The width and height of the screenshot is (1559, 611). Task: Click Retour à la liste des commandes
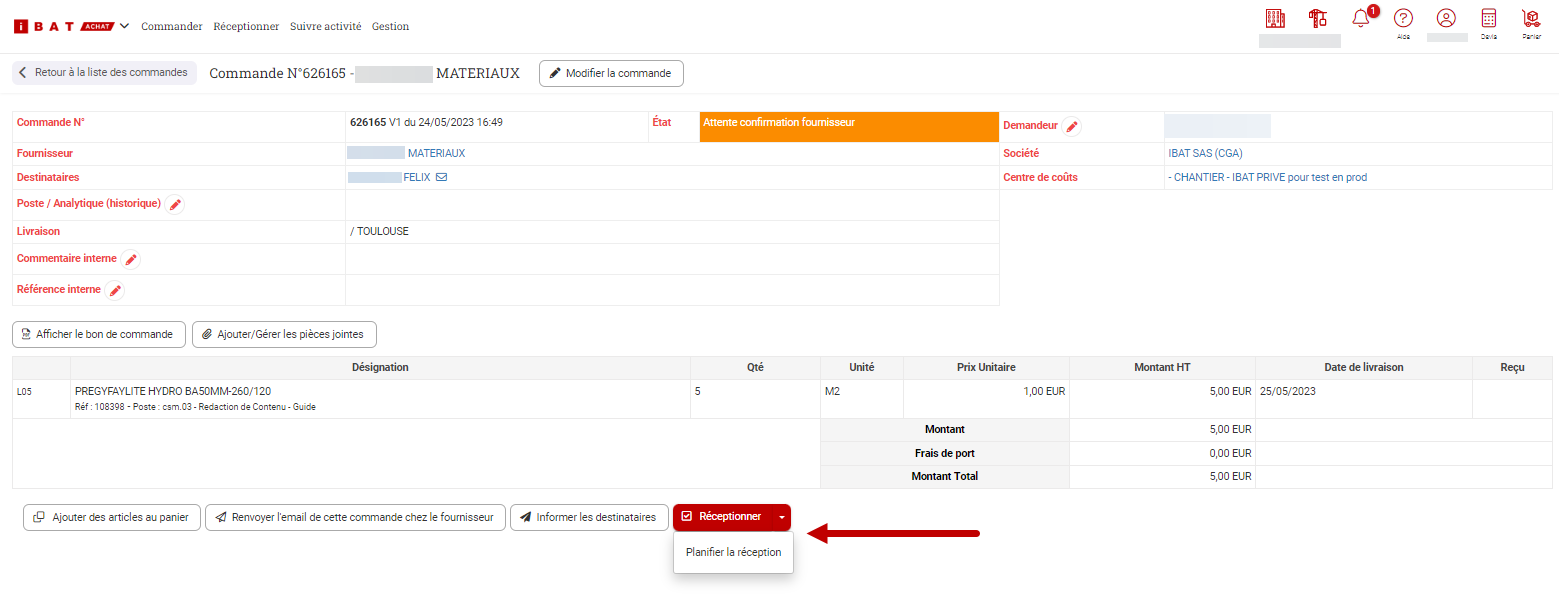(104, 73)
